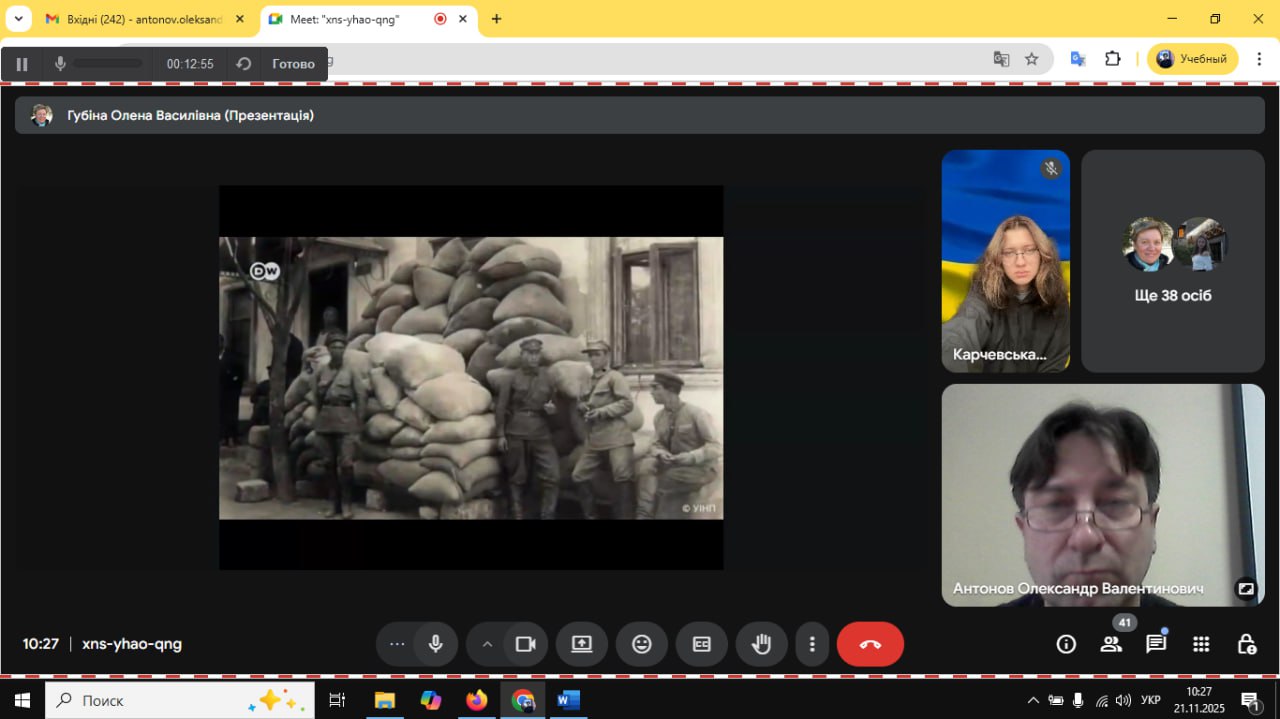Viewport: 1280px width, 719px height.
Task: Toggle closed captions
Action: click(702, 644)
